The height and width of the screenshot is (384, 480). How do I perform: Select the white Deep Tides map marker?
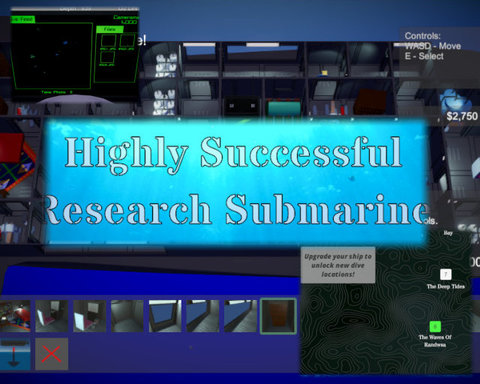(x=446, y=275)
